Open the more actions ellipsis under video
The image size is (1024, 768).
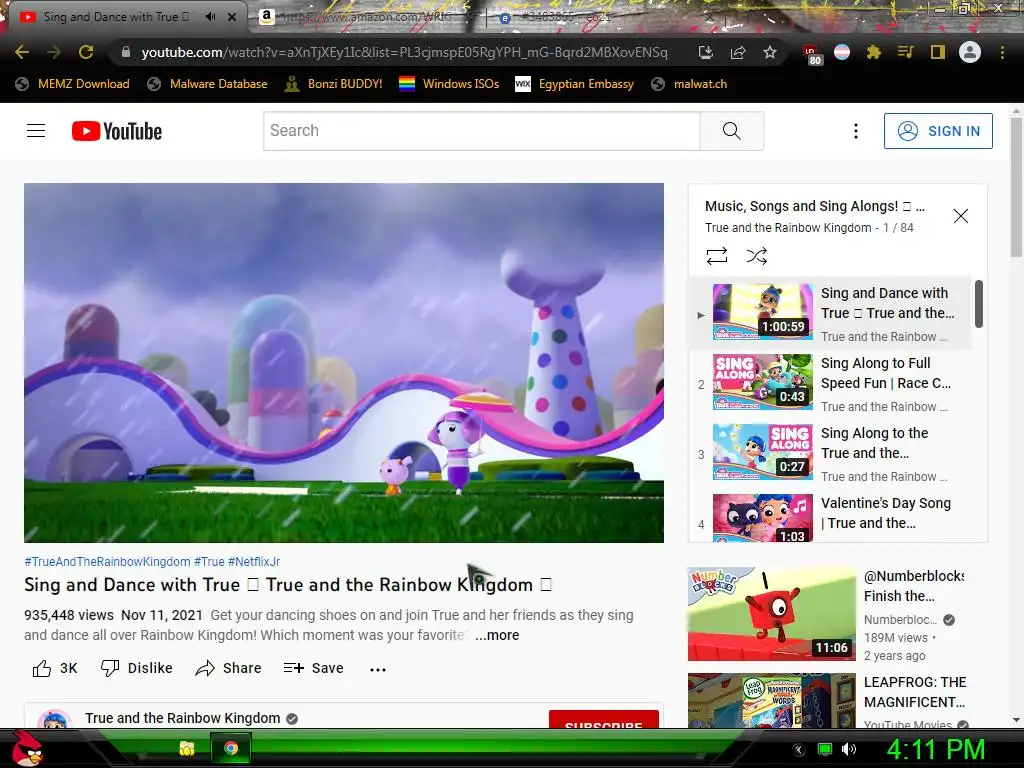[x=377, y=669]
